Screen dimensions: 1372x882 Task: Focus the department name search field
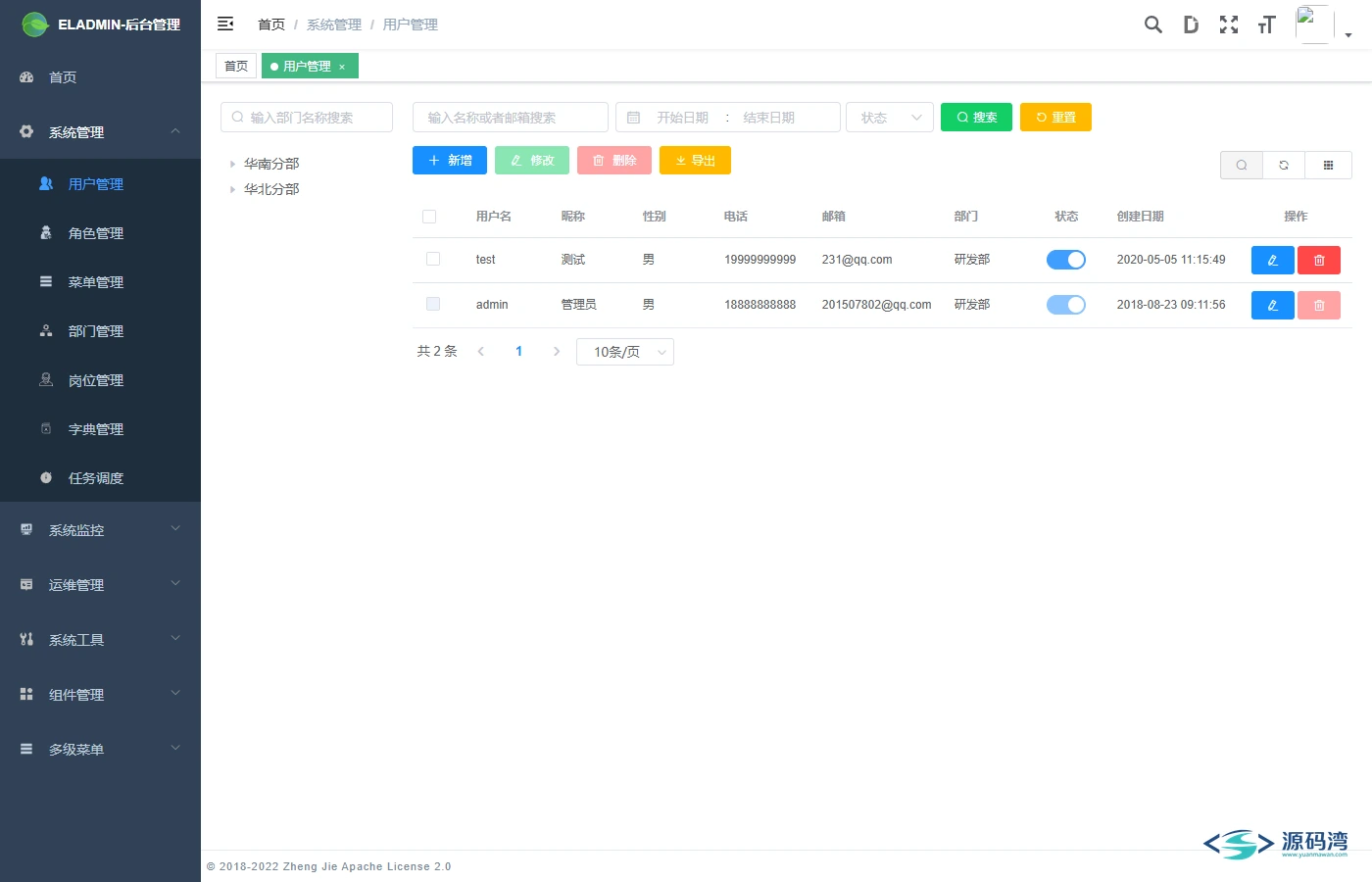[307, 118]
